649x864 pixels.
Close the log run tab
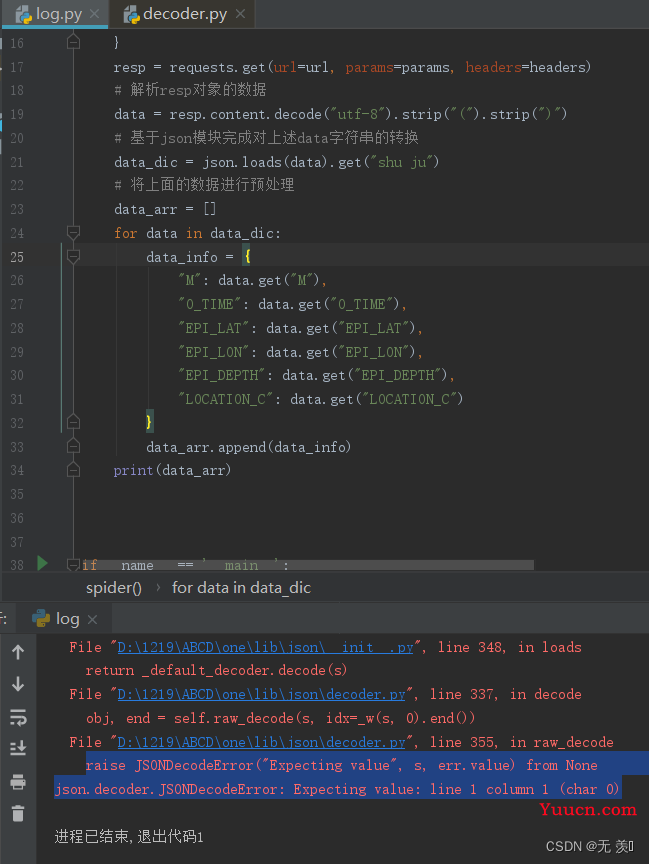(x=93, y=619)
